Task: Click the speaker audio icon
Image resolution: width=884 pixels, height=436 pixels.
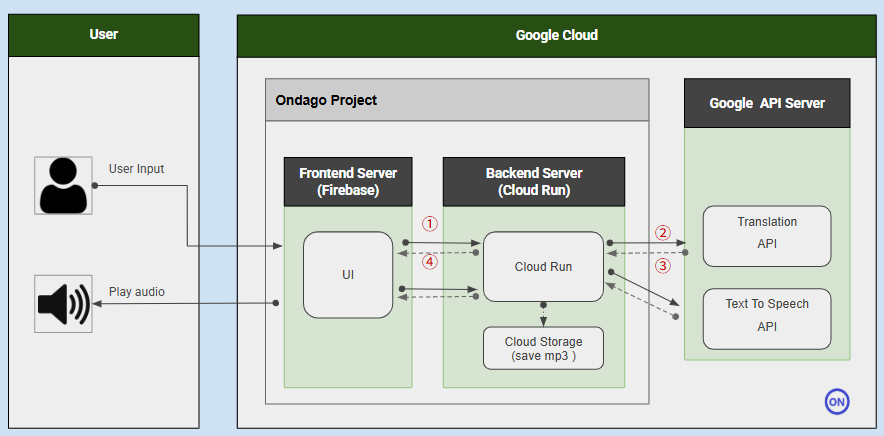Action: 63,304
